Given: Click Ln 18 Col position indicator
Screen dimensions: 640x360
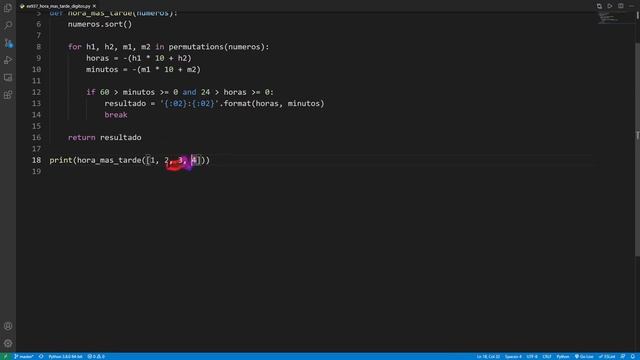Looking at the screenshot, I should tap(488, 356).
